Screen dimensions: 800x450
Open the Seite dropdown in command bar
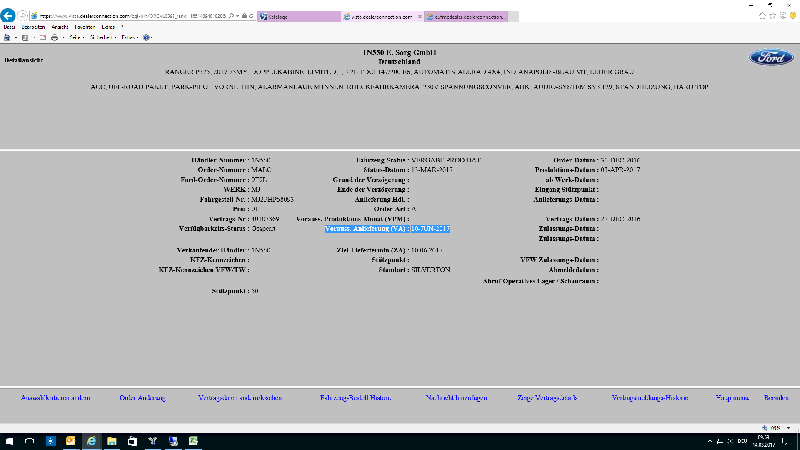[x=76, y=38]
